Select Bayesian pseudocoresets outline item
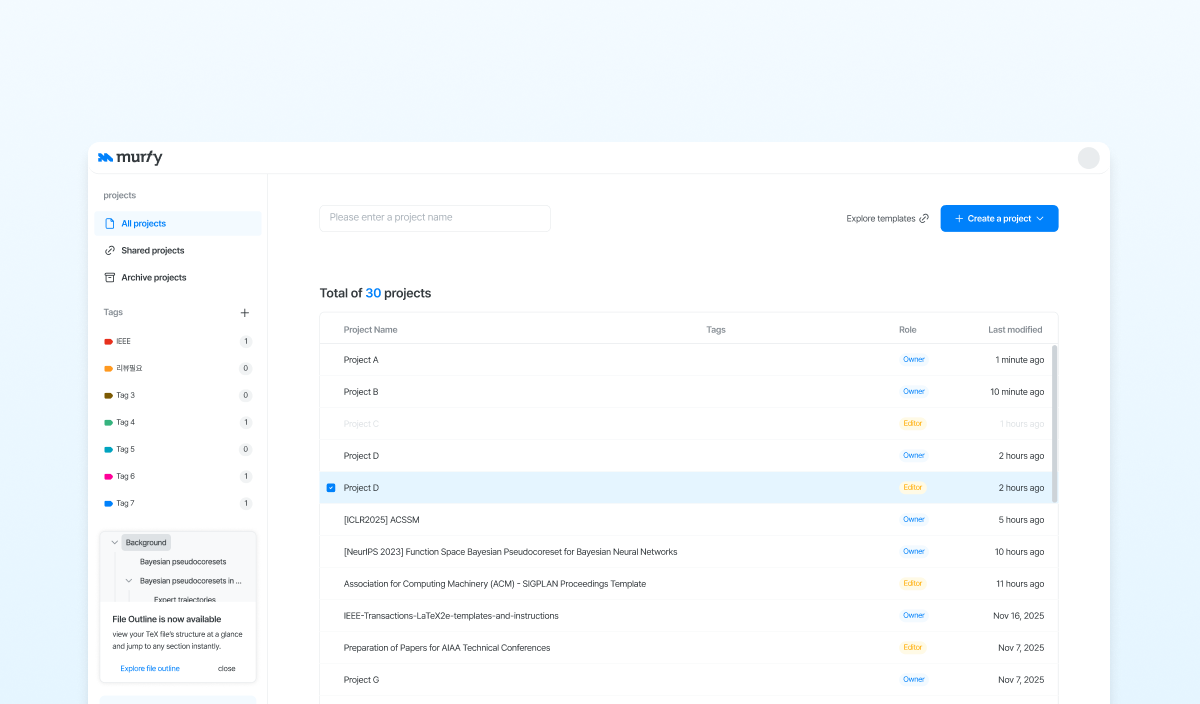 pos(183,562)
